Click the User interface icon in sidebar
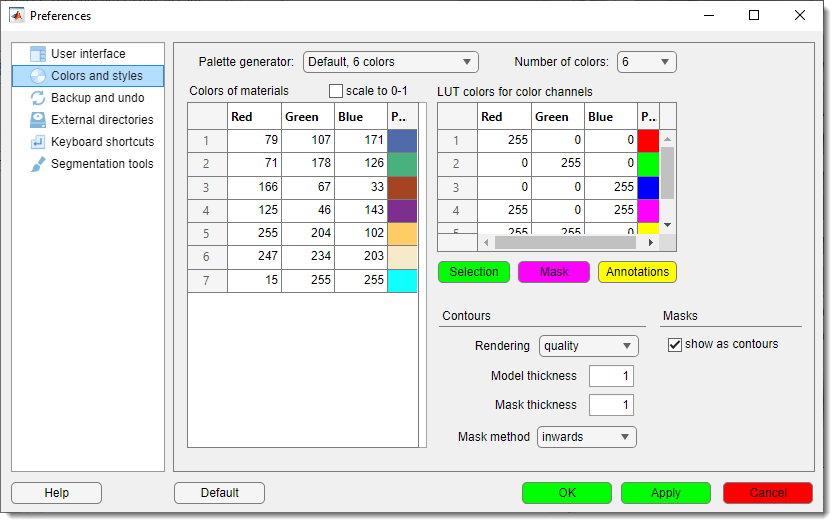 pos(38,54)
